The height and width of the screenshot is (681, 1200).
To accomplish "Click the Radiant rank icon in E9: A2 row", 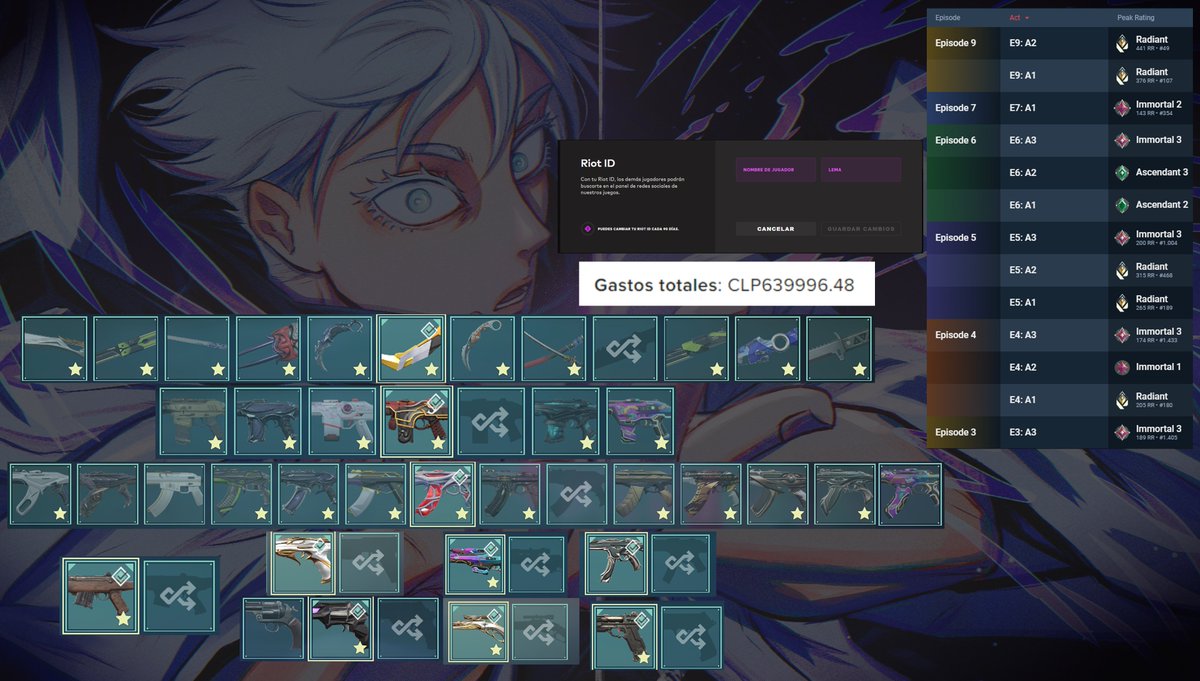I will coord(1123,43).
